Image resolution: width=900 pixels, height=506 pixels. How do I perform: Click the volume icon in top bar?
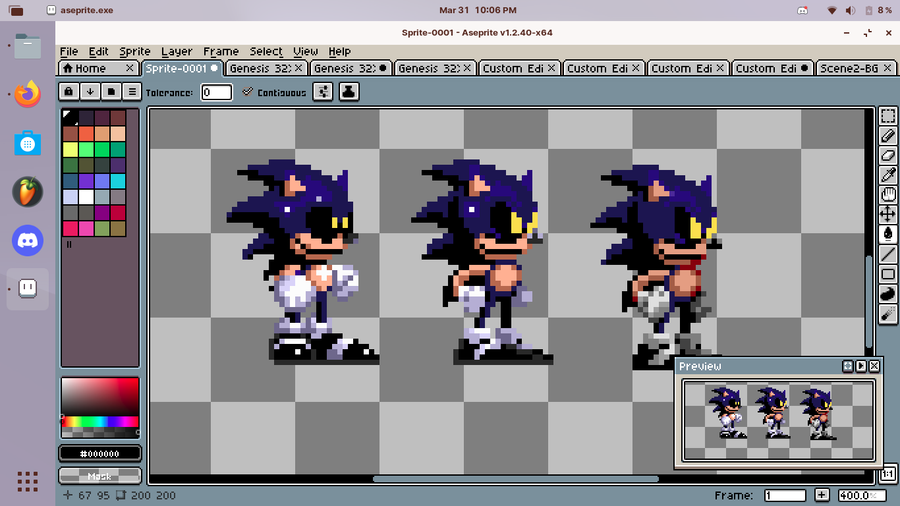(x=850, y=10)
